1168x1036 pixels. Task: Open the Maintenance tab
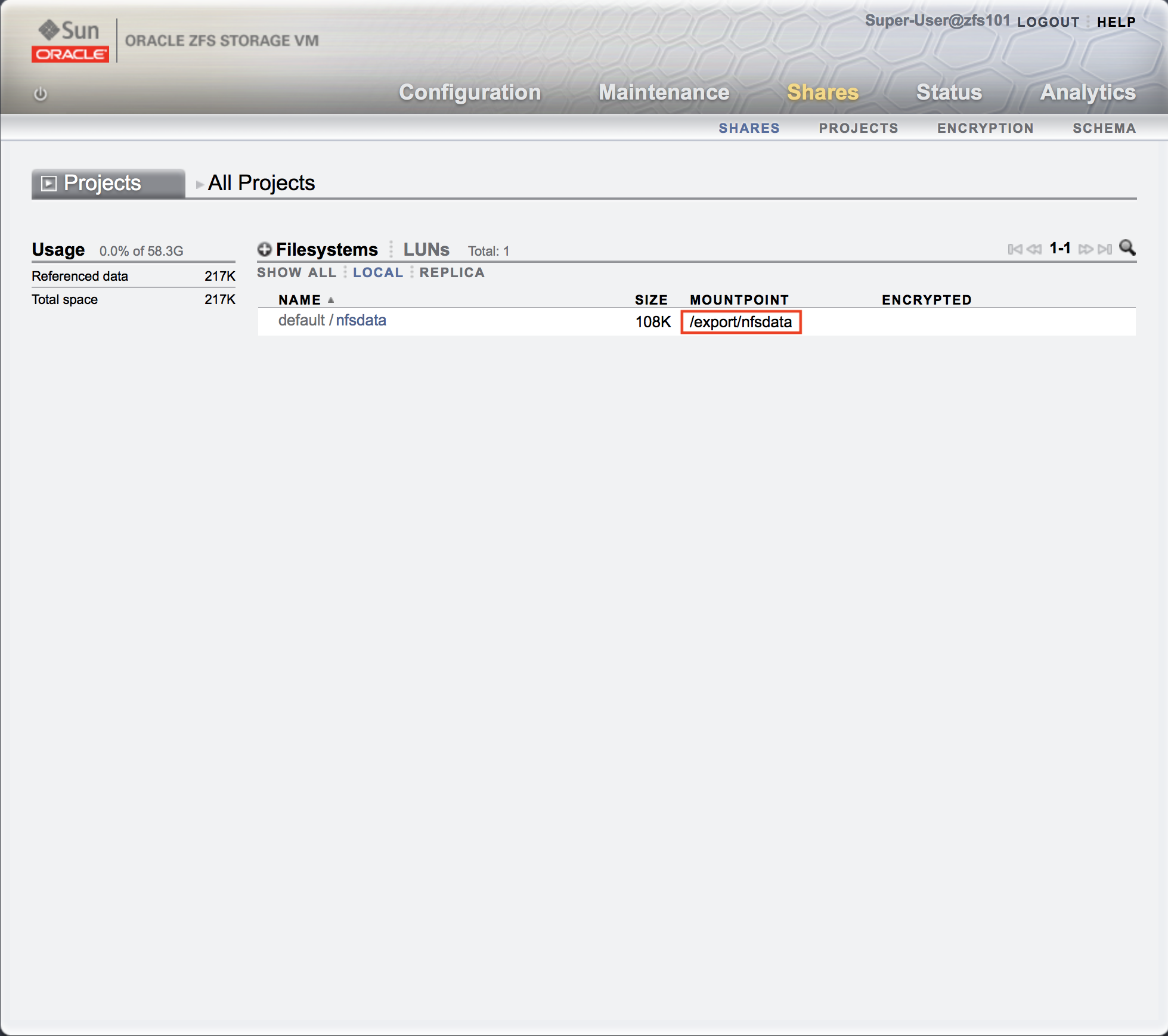[x=664, y=92]
